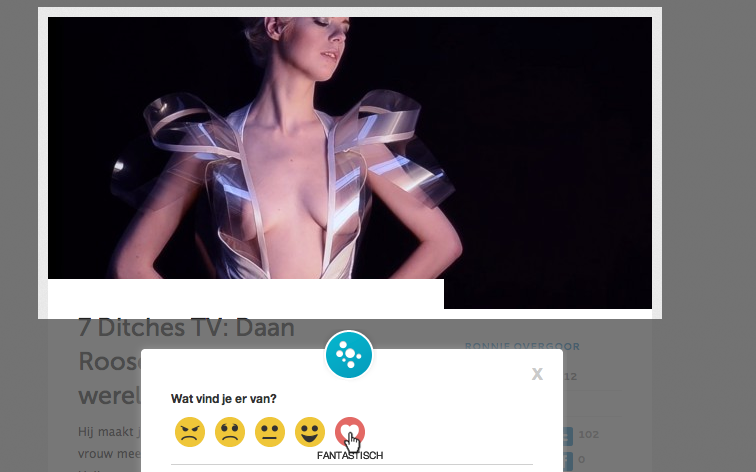Viewport: 756px width, 472px height.
Task: Click the 'FANTASTISCH' tooltip label
Action: click(x=349, y=456)
